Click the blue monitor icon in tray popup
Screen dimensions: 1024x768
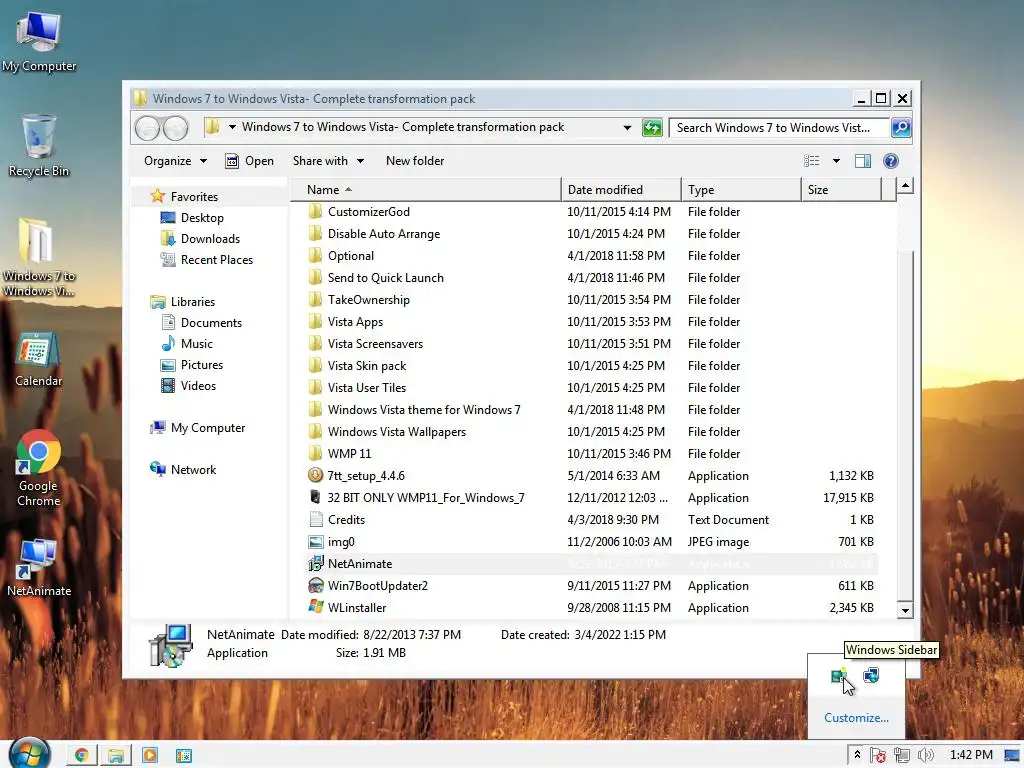pyautogui.click(x=871, y=675)
